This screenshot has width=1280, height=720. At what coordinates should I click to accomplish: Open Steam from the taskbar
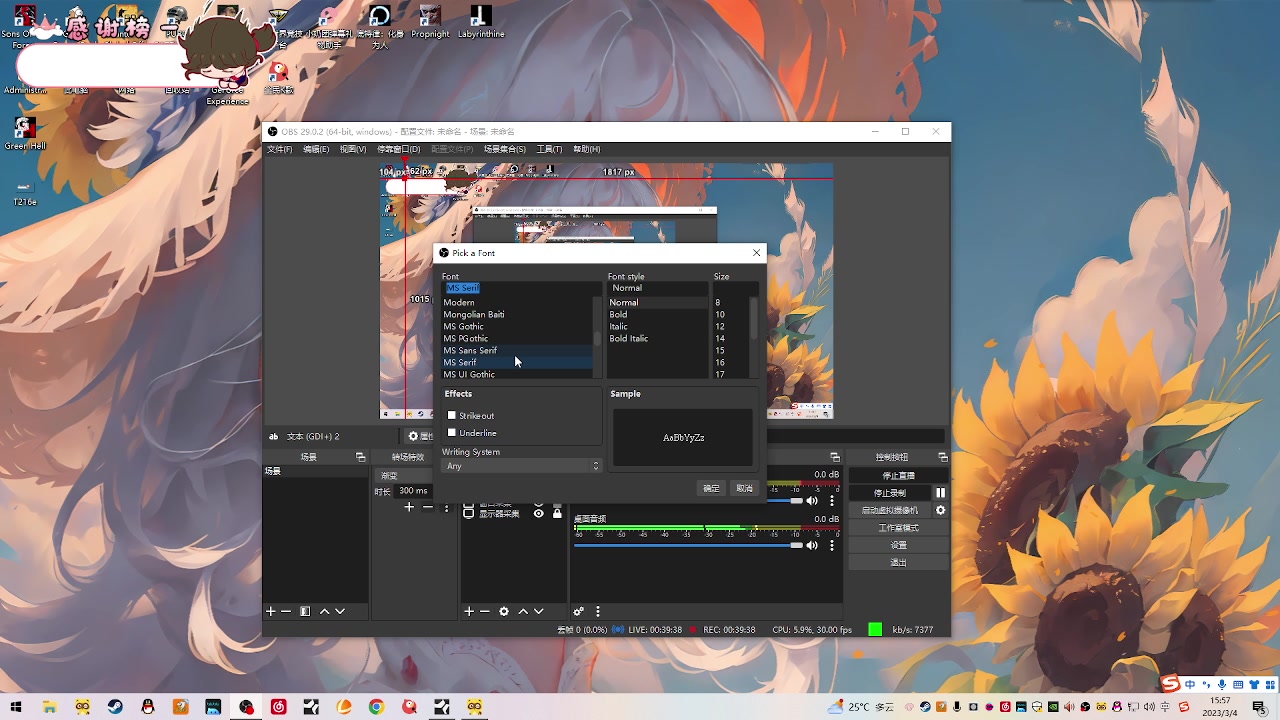tap(115, 707)
